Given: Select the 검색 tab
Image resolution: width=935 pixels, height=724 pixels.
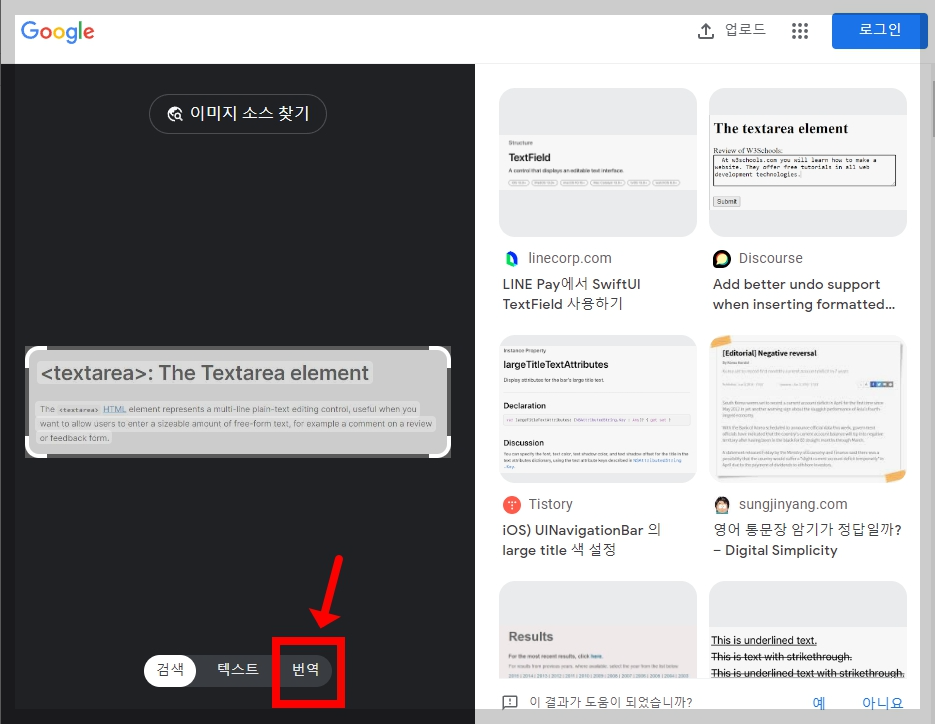Looking at the screenshot, I should (170, 670).
